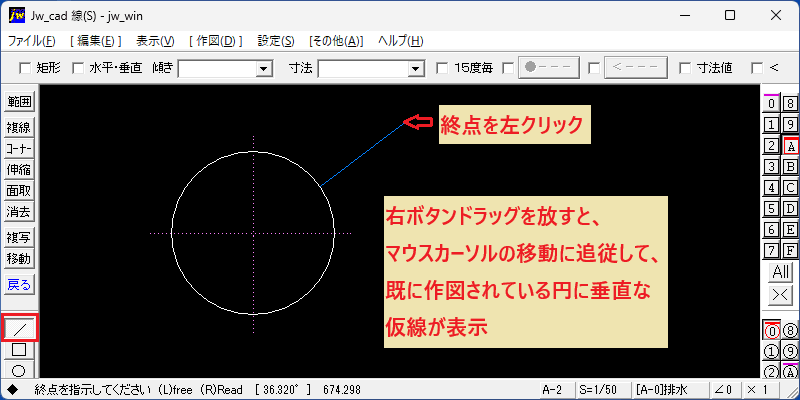Toggle checkbox beside the <--- button
The height and width of the screenshot is (400, 800).
(594, 68)
